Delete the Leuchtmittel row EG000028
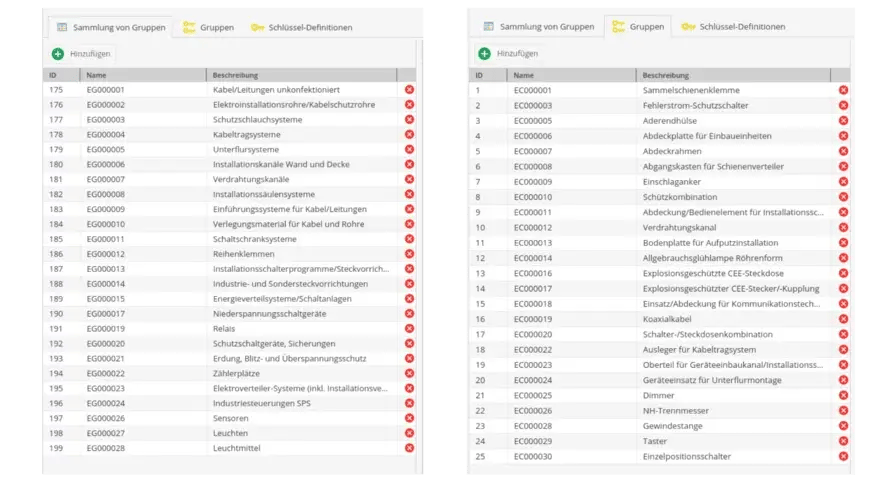 click(x=409, y=448)
